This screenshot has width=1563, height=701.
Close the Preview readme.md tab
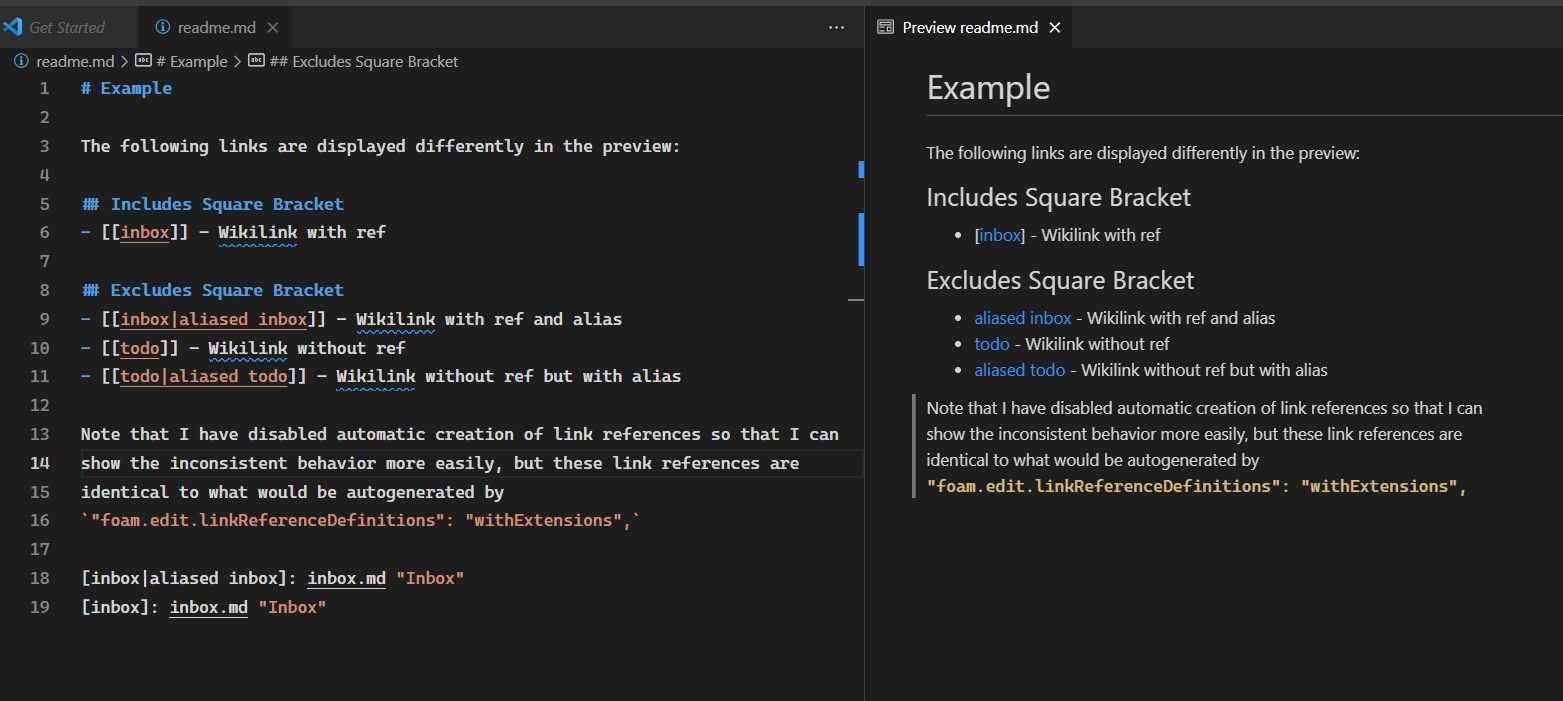[1054, 28]
